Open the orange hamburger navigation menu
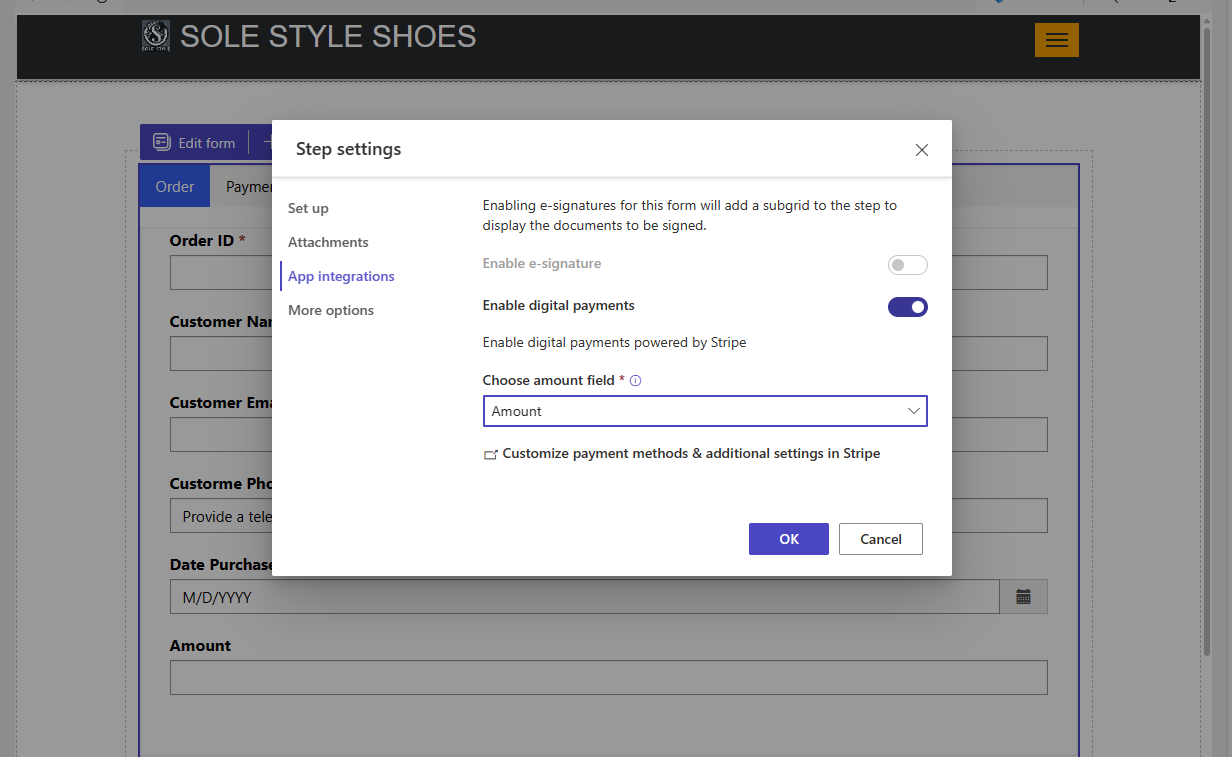 point(1057,40)
